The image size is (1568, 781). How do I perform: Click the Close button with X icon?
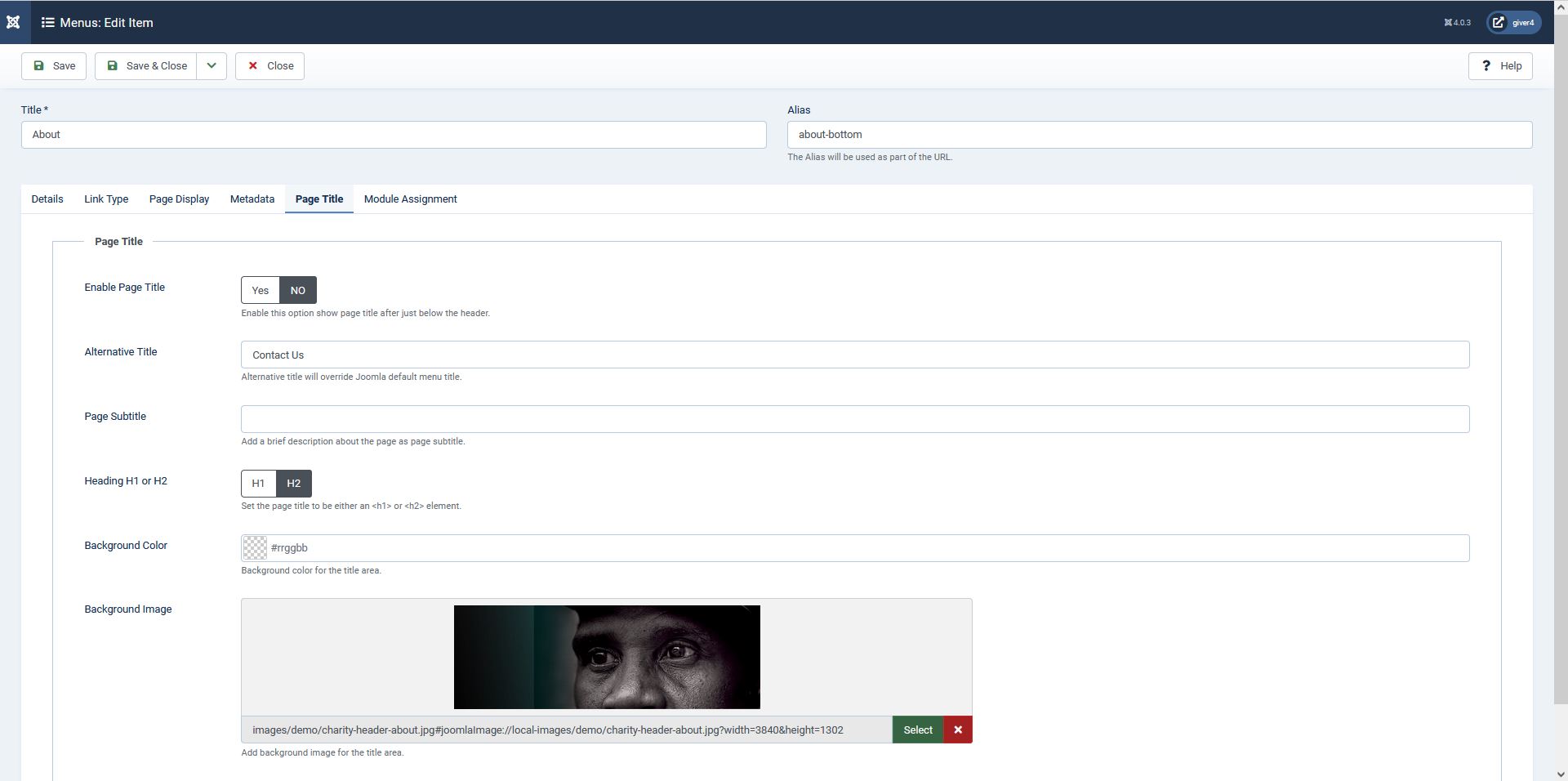269,66
